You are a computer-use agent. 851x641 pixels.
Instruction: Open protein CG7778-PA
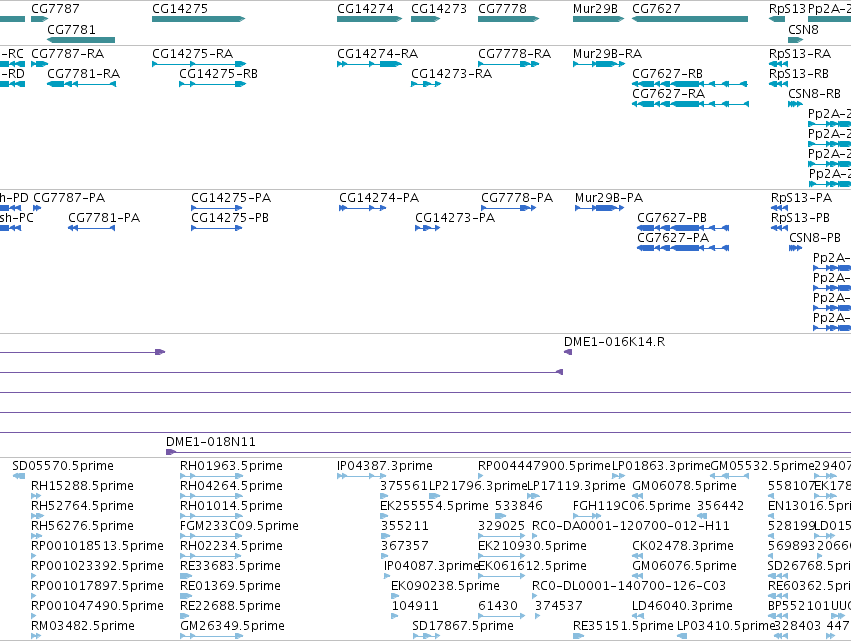[517, 198]
